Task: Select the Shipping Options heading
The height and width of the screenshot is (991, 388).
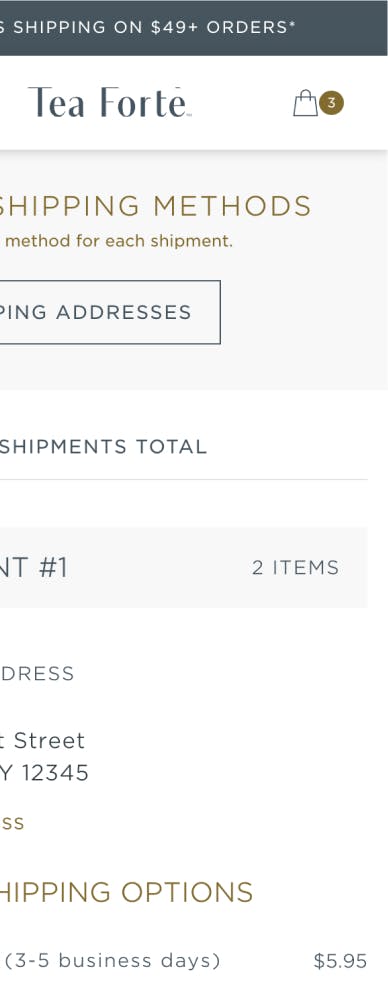Action: click(x=126, y=892)
